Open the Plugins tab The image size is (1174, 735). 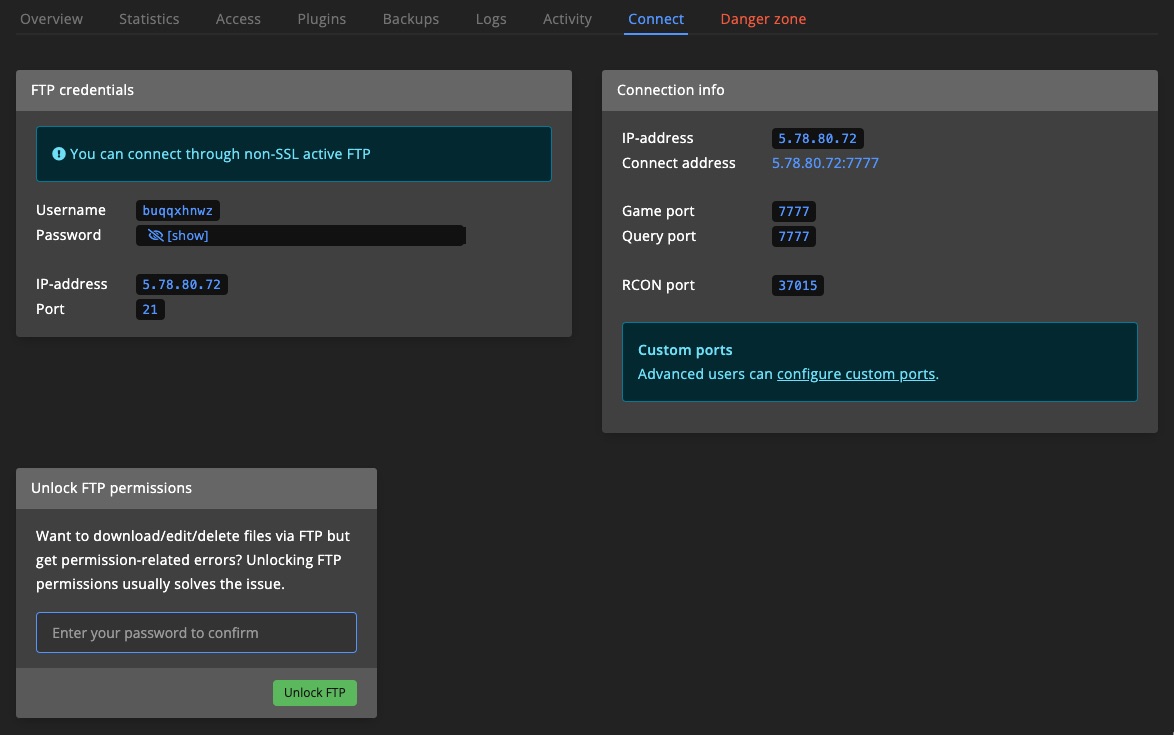pos(321,19)
